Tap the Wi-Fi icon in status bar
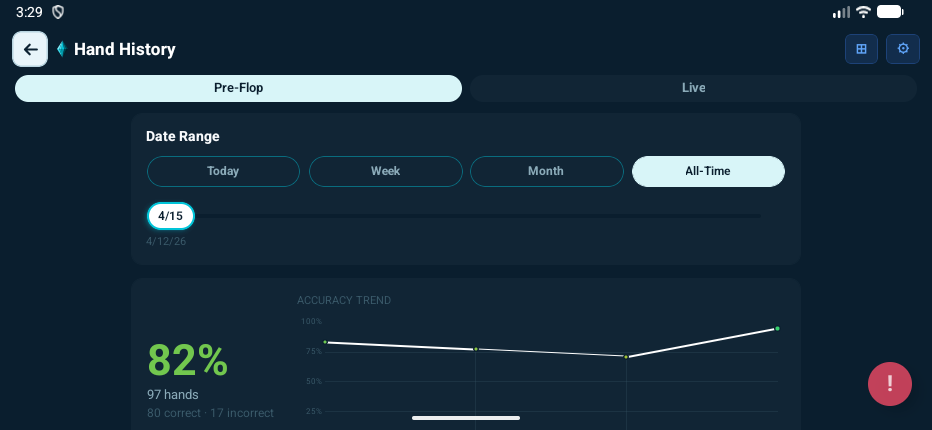 [x=863, y=12]
